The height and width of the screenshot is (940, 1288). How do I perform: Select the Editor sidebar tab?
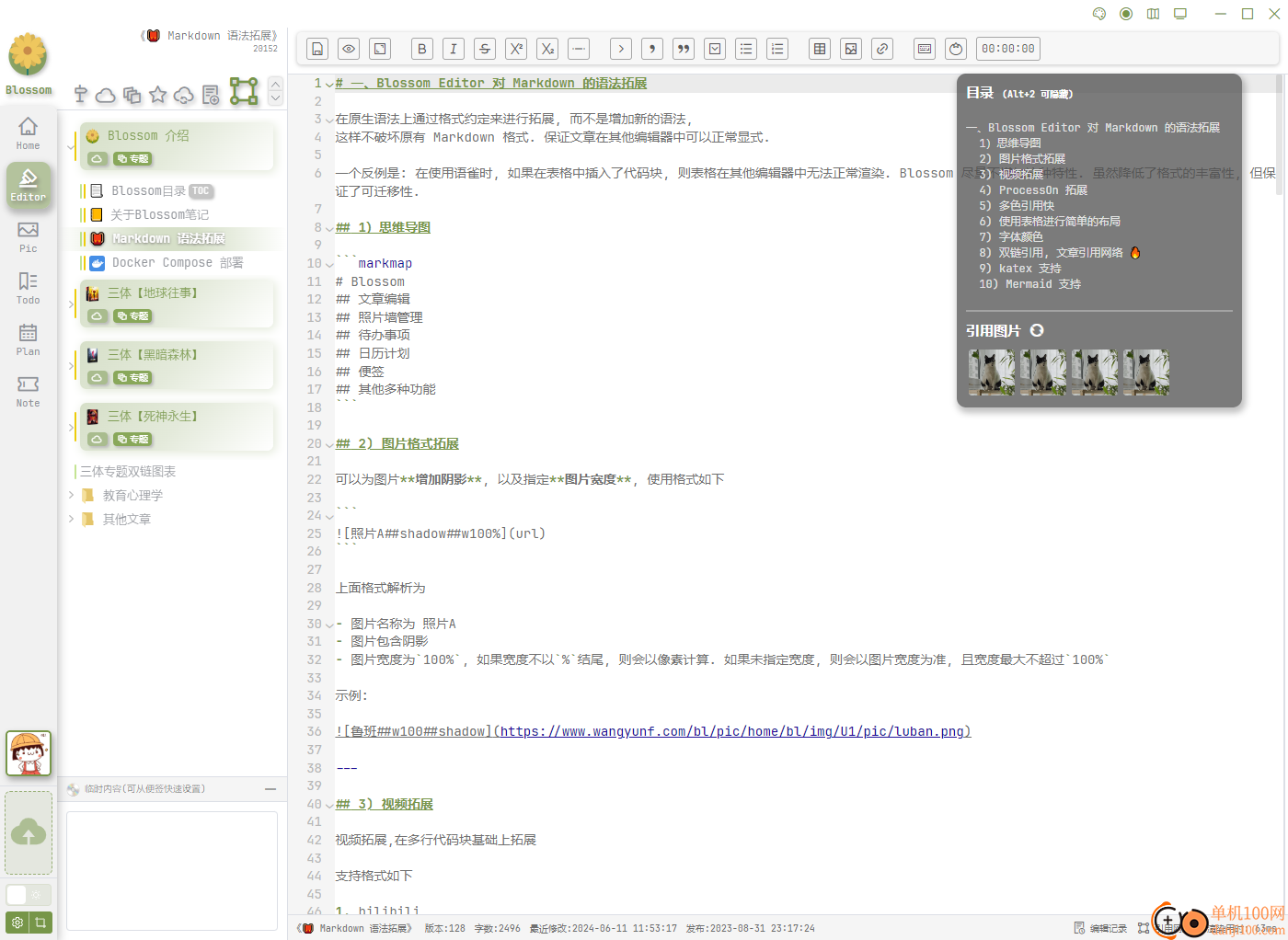29,184
